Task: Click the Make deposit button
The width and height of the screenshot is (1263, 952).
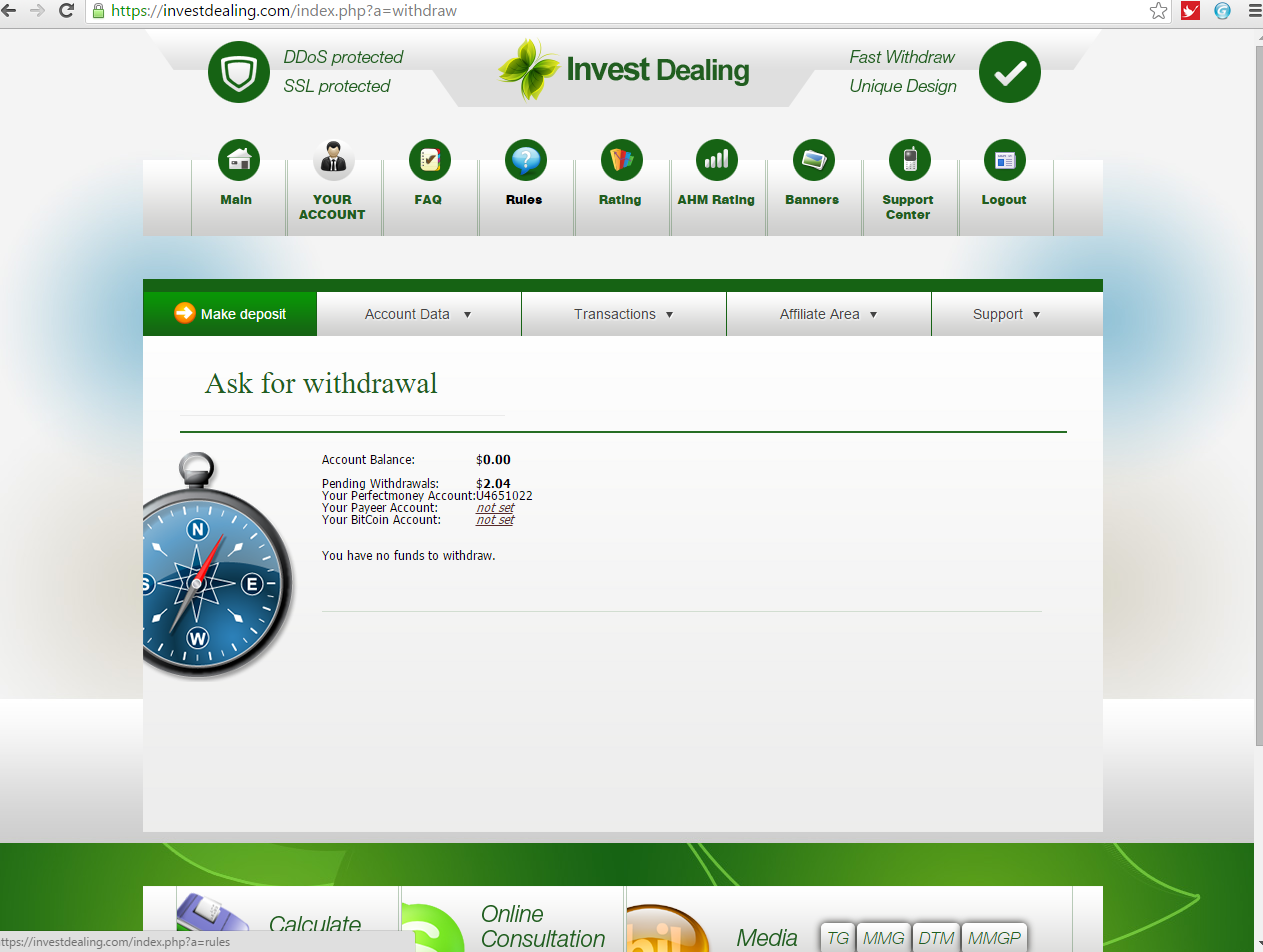Action: 230,314
